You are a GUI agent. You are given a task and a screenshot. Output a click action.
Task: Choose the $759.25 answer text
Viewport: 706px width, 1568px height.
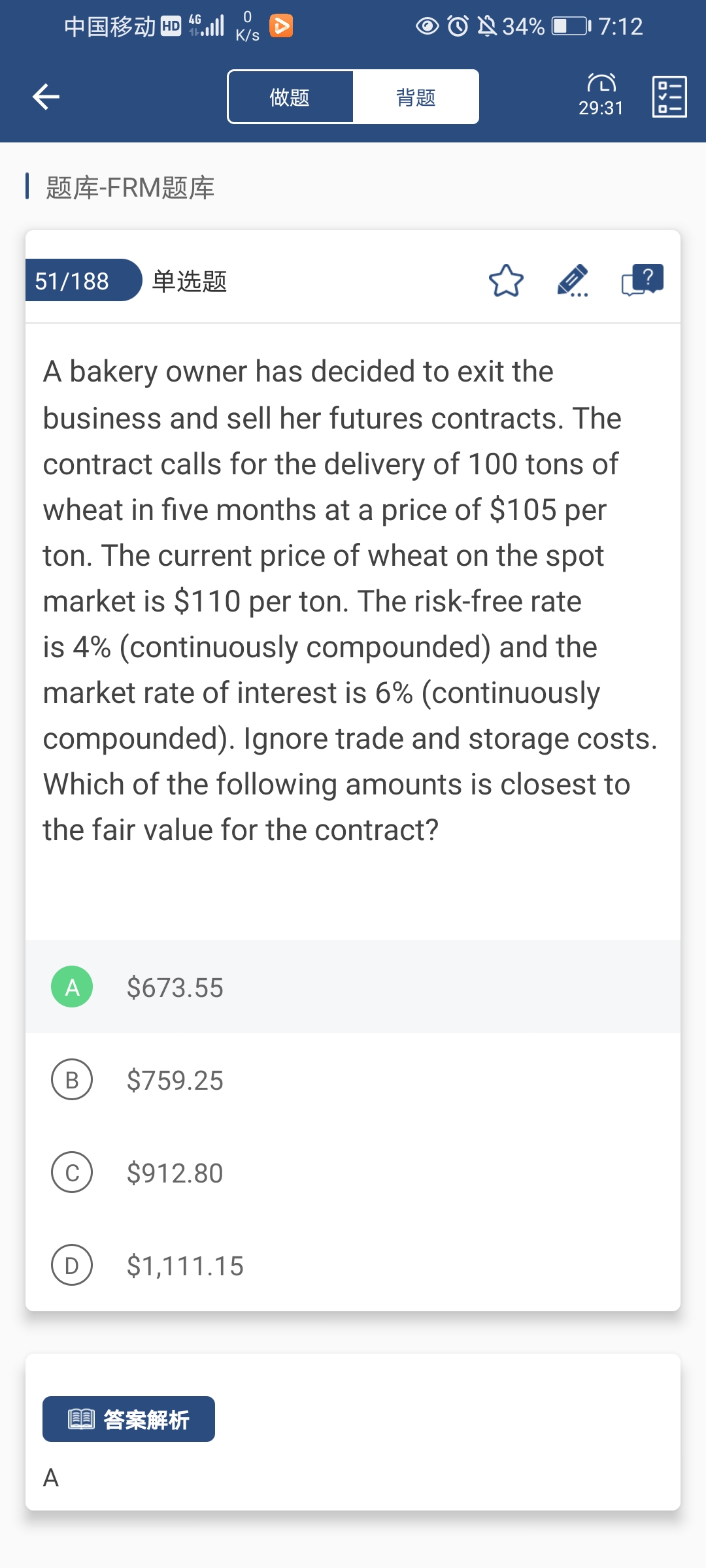tap(175, 1081)
